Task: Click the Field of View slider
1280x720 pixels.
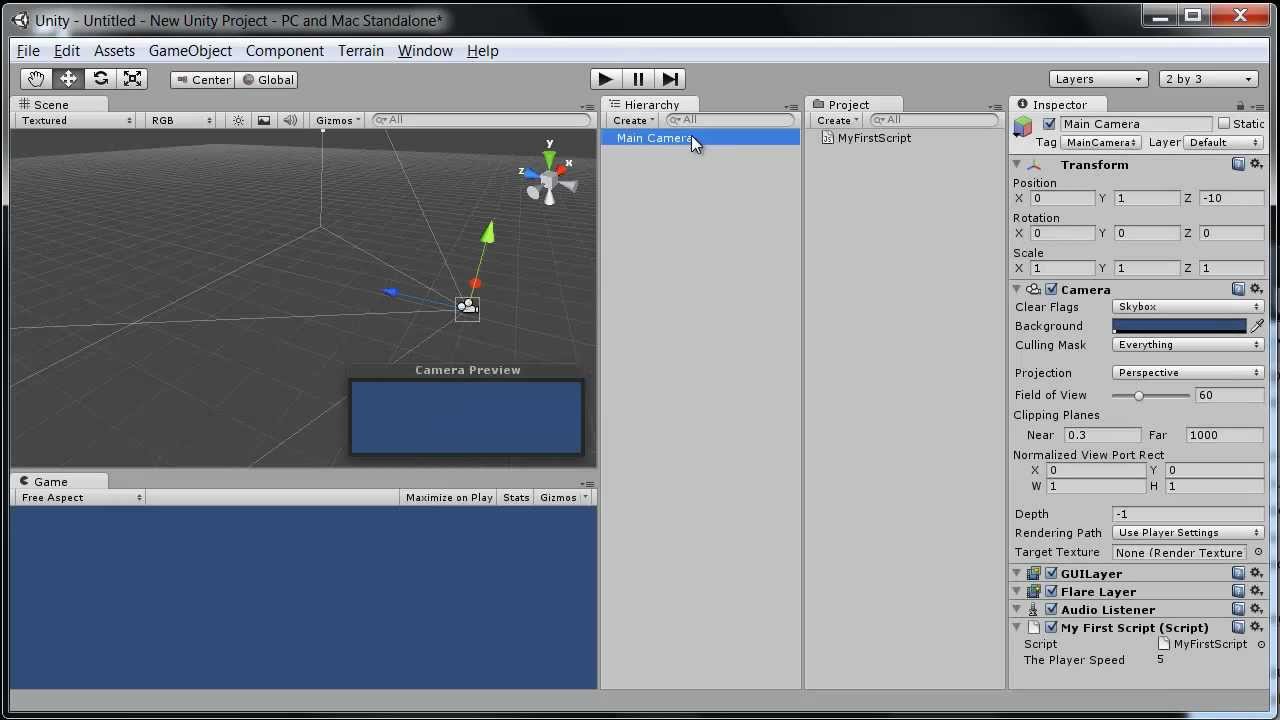Action: [1150, 395]
